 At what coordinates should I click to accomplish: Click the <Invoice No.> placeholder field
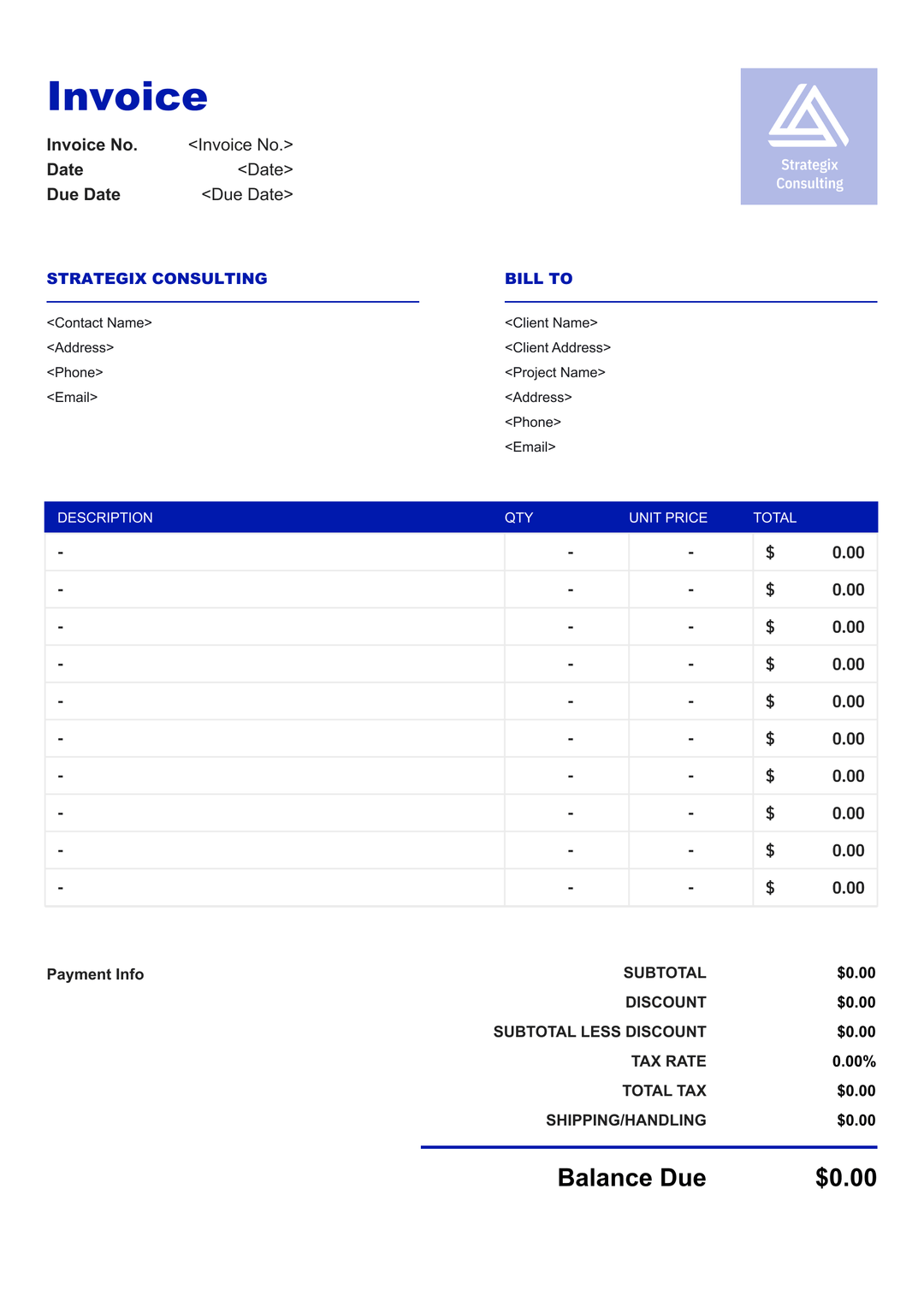[x=240, y=145]
